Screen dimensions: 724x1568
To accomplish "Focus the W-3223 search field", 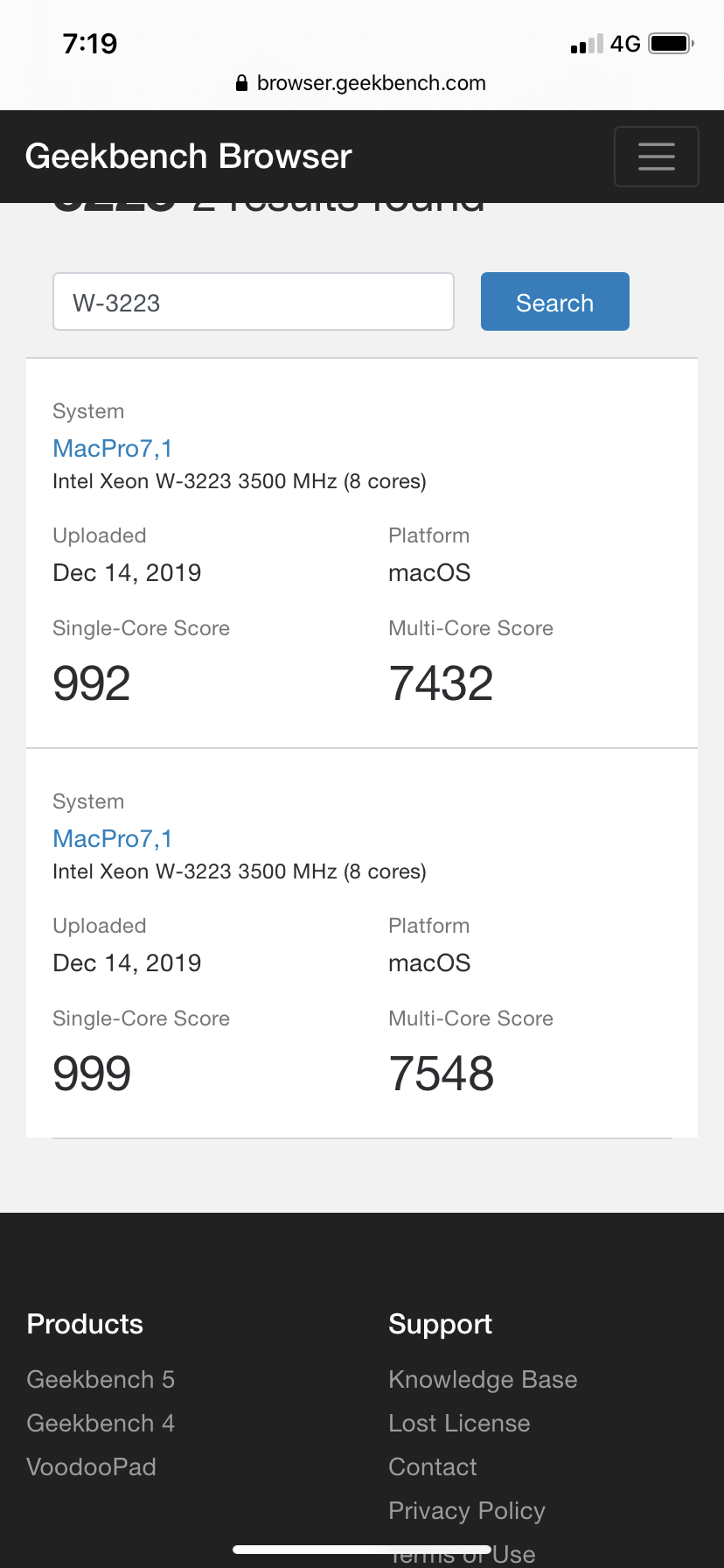I will pos(254,302).
